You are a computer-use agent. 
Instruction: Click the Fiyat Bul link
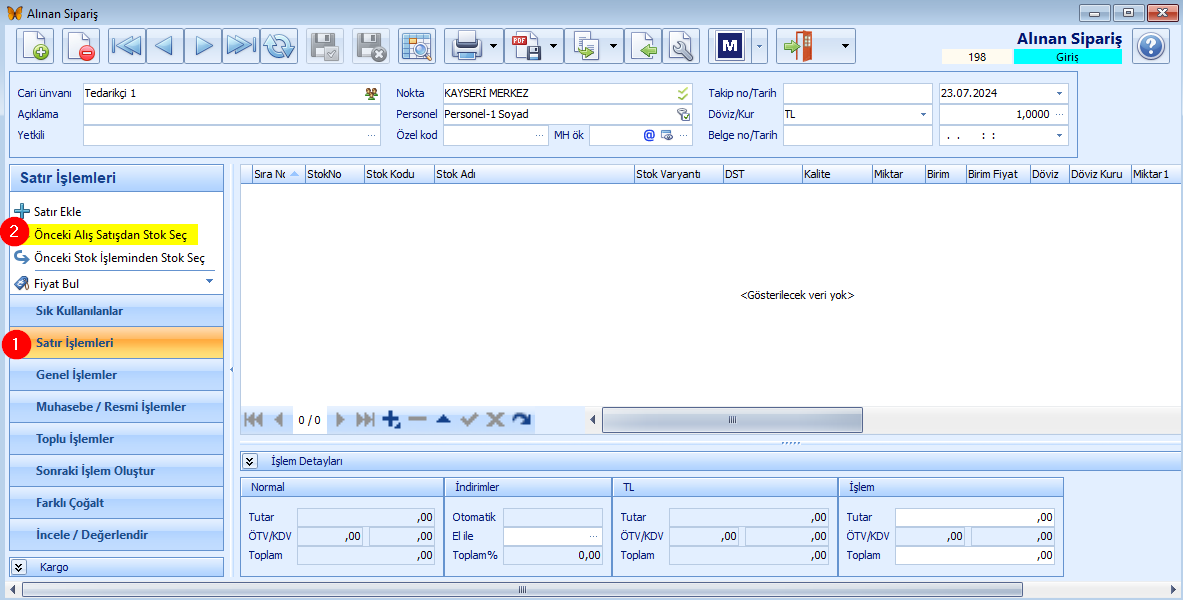(x=57, y=284)
